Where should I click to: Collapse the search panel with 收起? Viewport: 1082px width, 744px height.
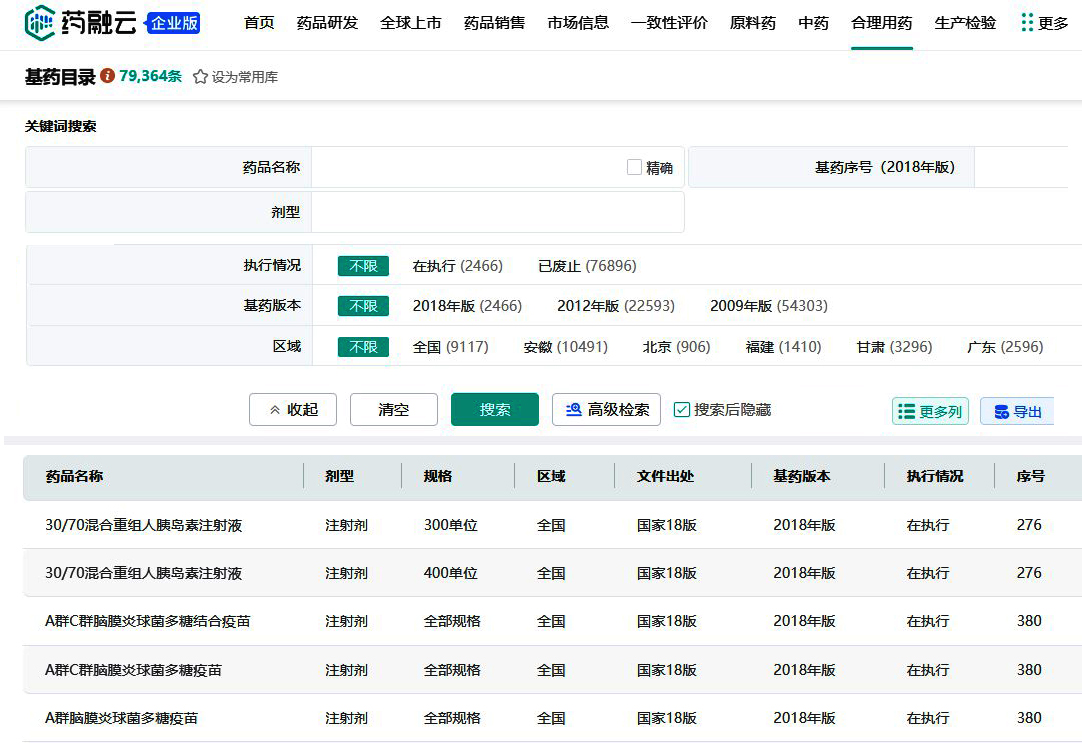pos(292,409)
